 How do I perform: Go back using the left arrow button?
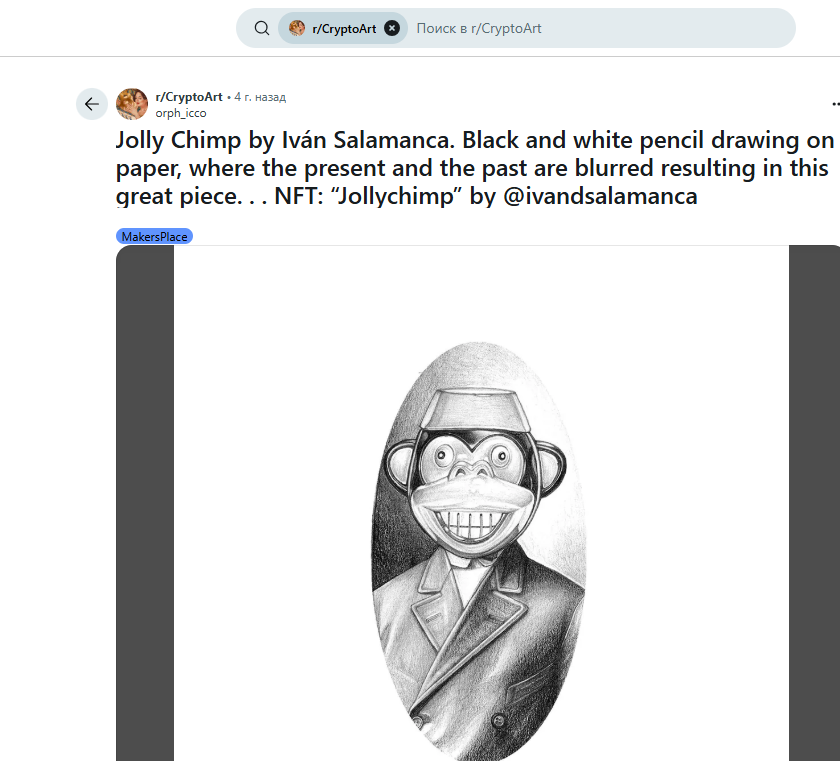(x=92, y=104)
